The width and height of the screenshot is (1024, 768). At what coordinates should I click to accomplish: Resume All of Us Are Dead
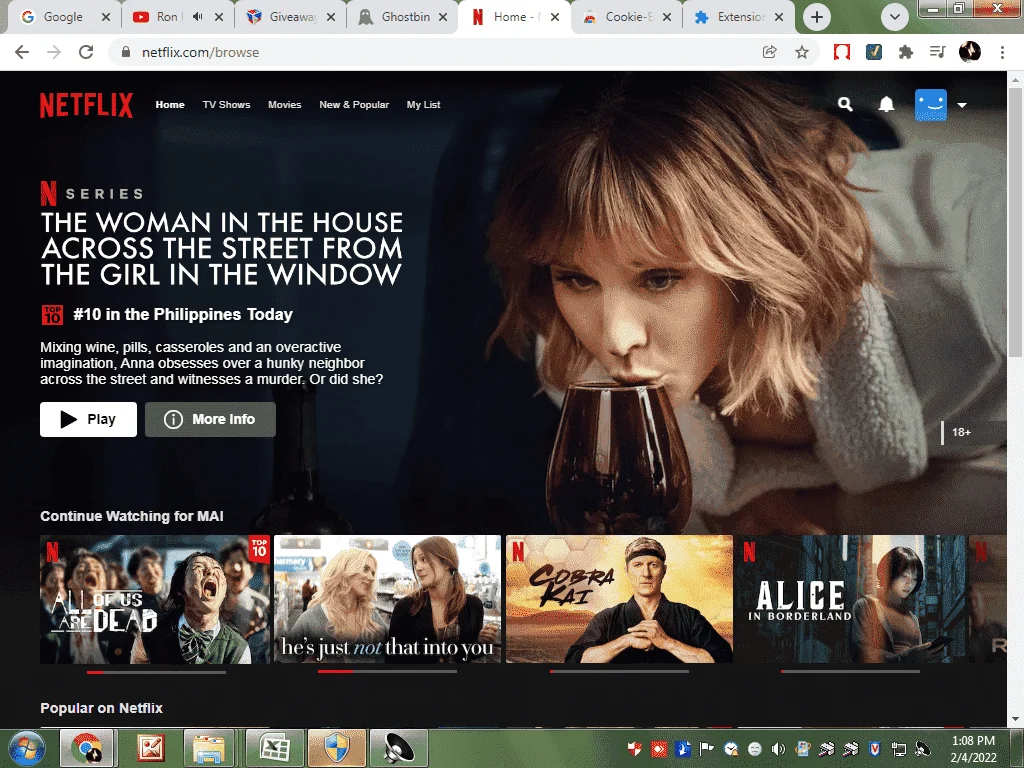pos(155,599)
